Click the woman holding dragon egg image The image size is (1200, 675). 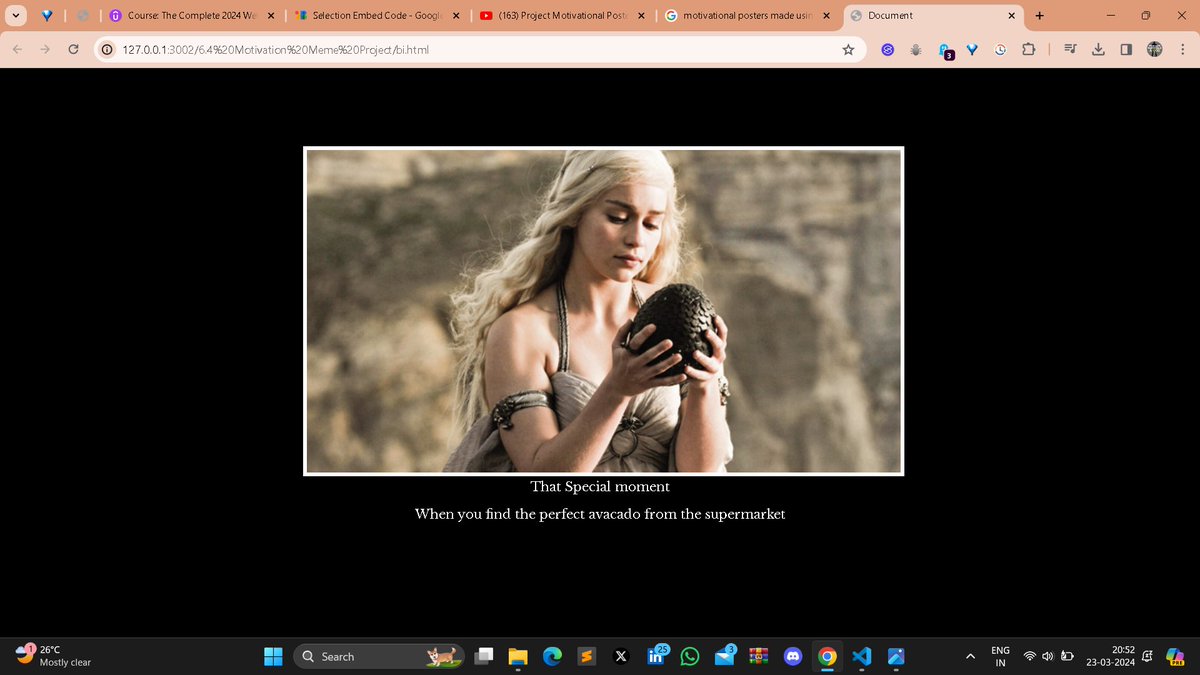point(604,311)
